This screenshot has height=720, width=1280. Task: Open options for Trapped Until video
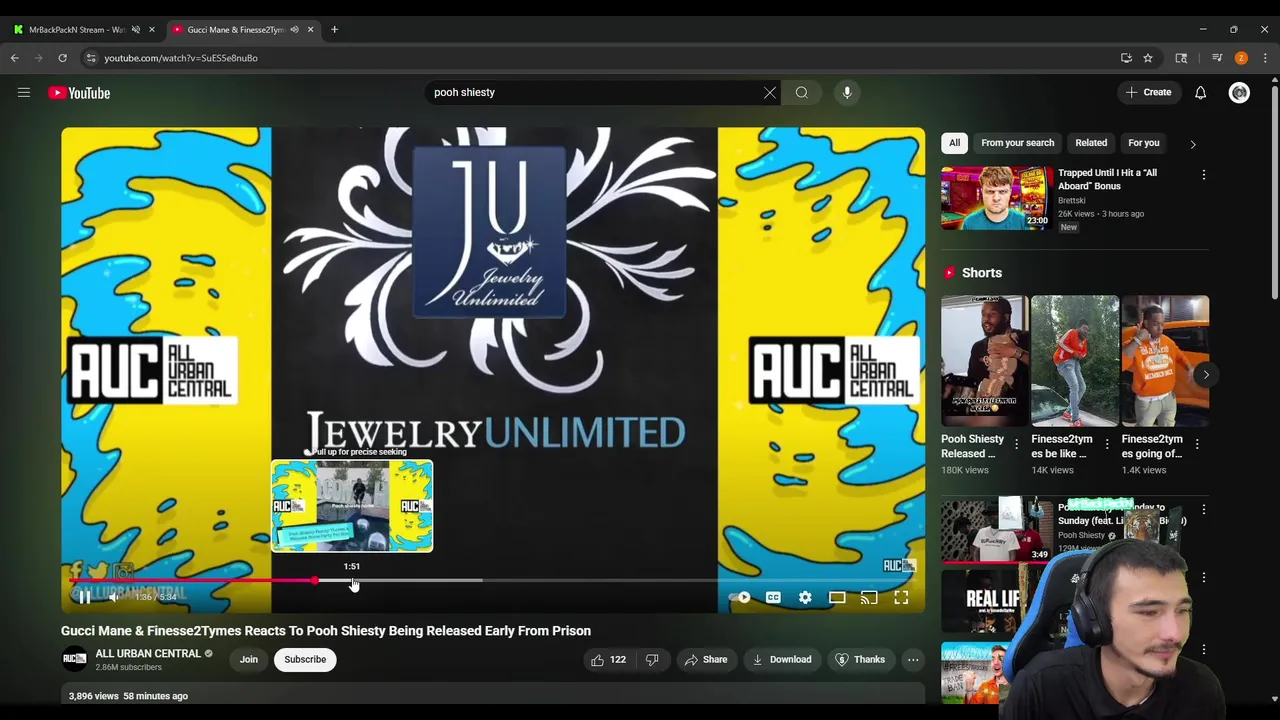pyautogui.click(x=1204, y=175)
